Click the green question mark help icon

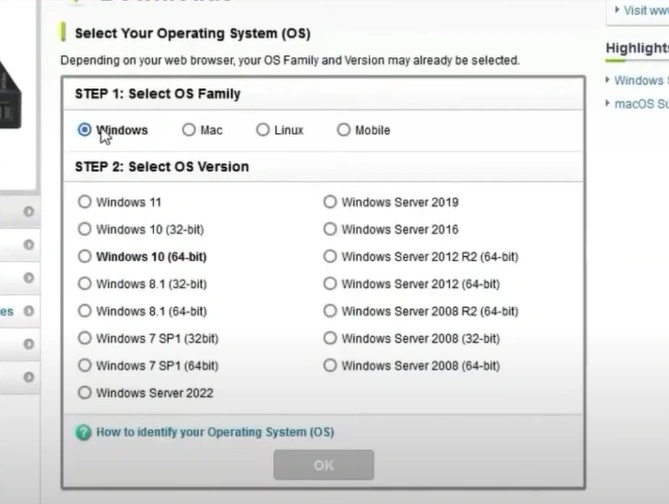point(84,432)
